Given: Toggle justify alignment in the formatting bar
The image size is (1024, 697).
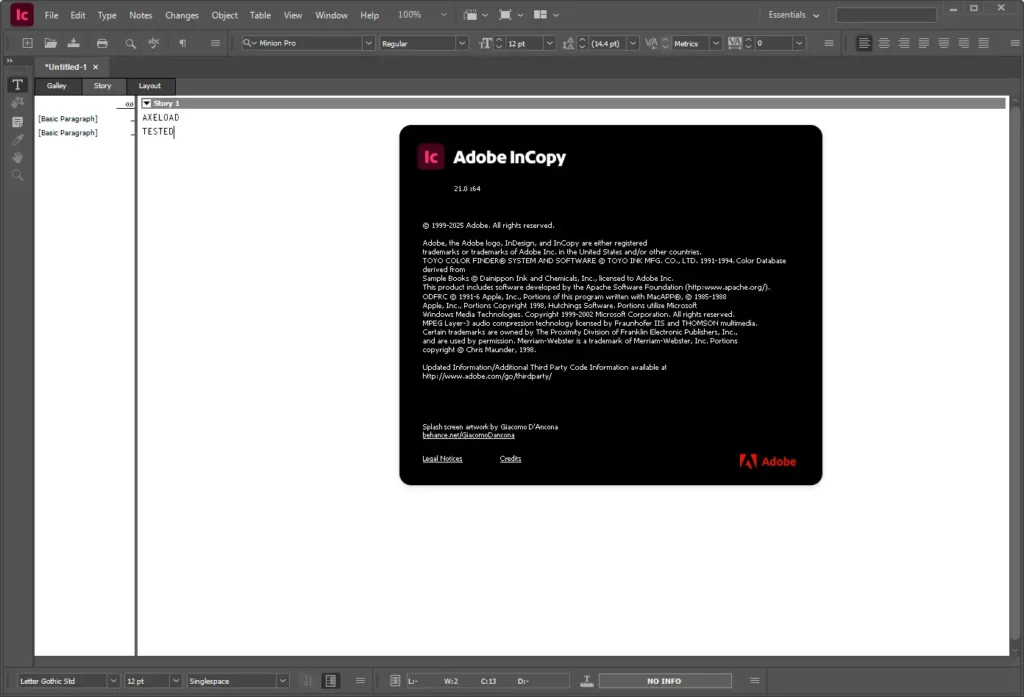Looking at the screenshot, I should pos(923,43).
